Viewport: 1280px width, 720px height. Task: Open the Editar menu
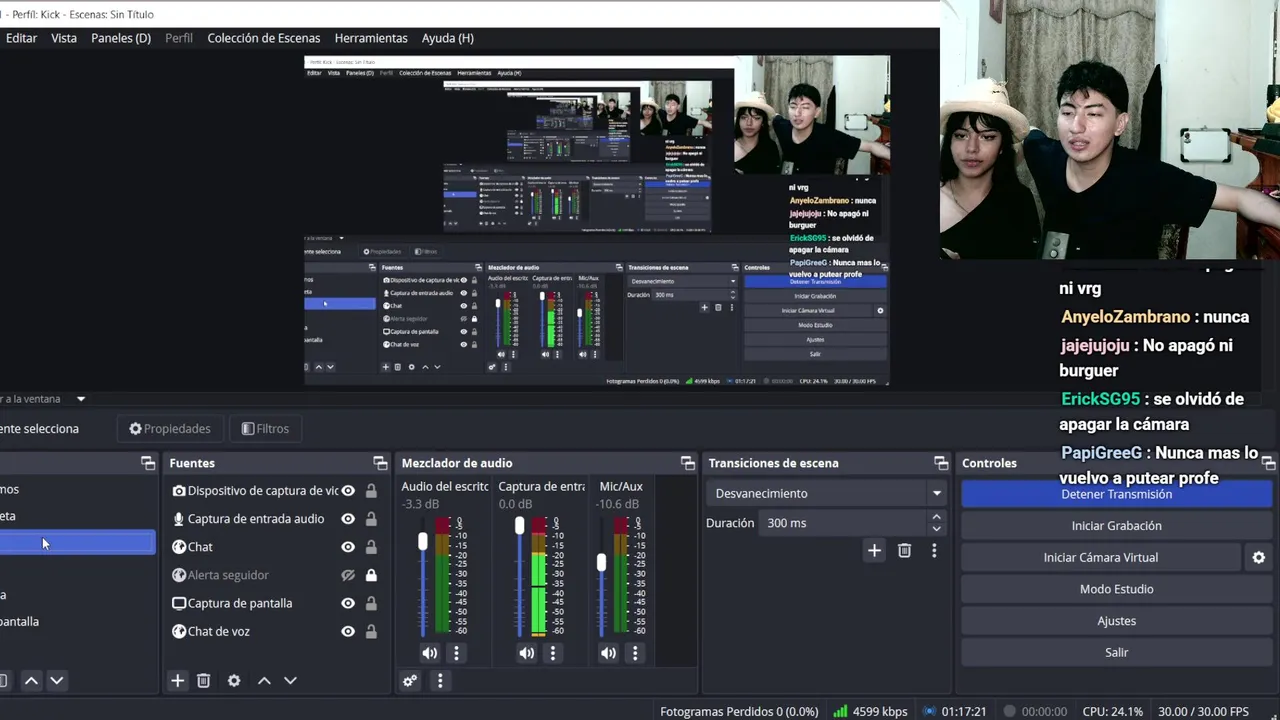pyautogui.click(x=21, y=38)
